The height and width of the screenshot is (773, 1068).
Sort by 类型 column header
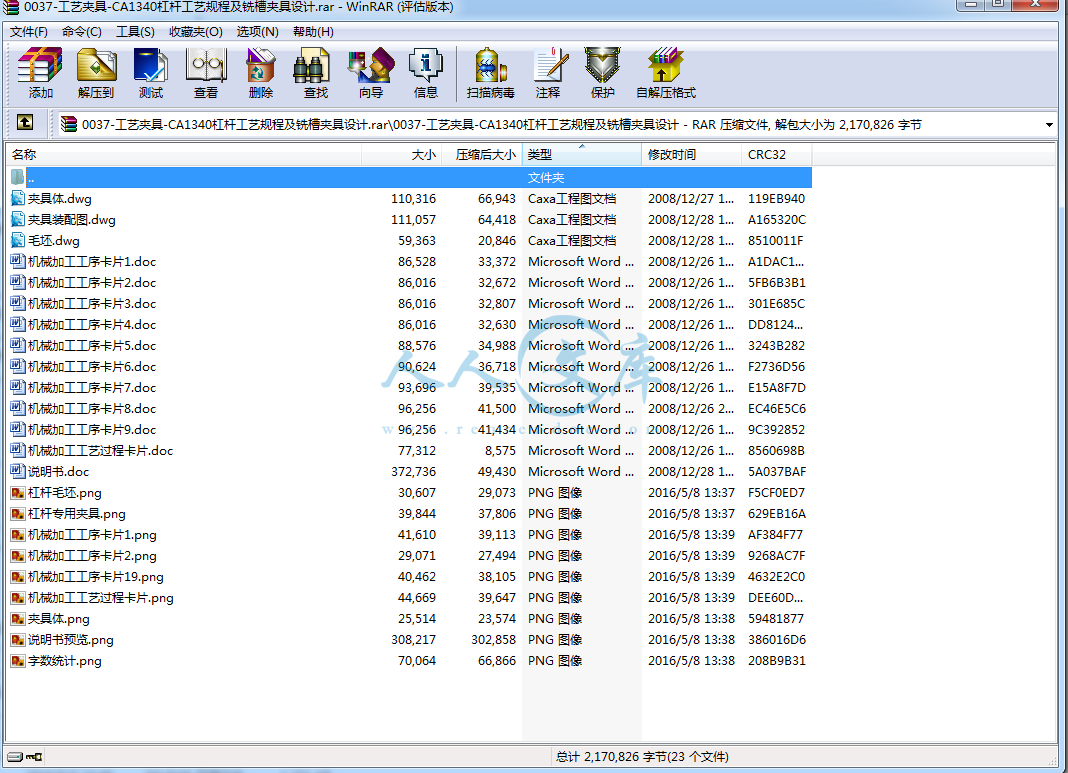(x=582, y=155)
